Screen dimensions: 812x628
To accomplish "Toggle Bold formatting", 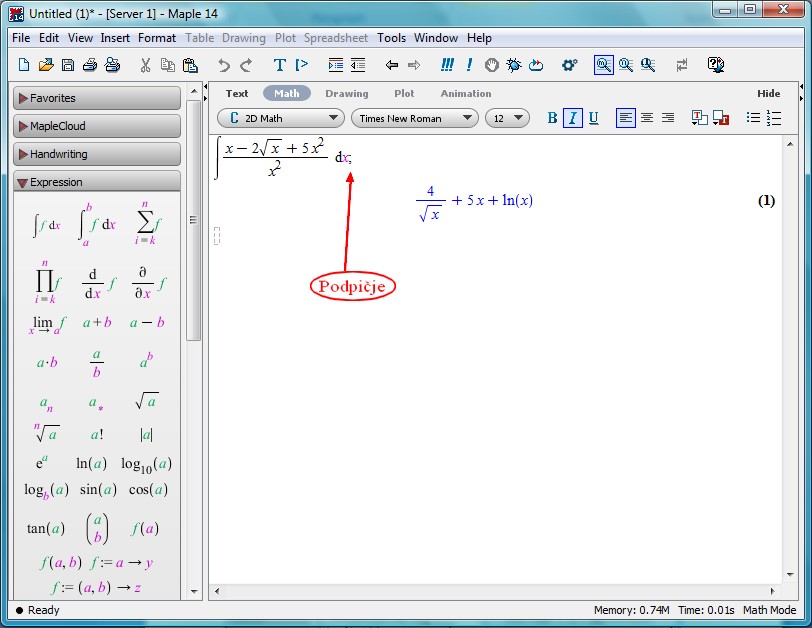I will (552, 118).
